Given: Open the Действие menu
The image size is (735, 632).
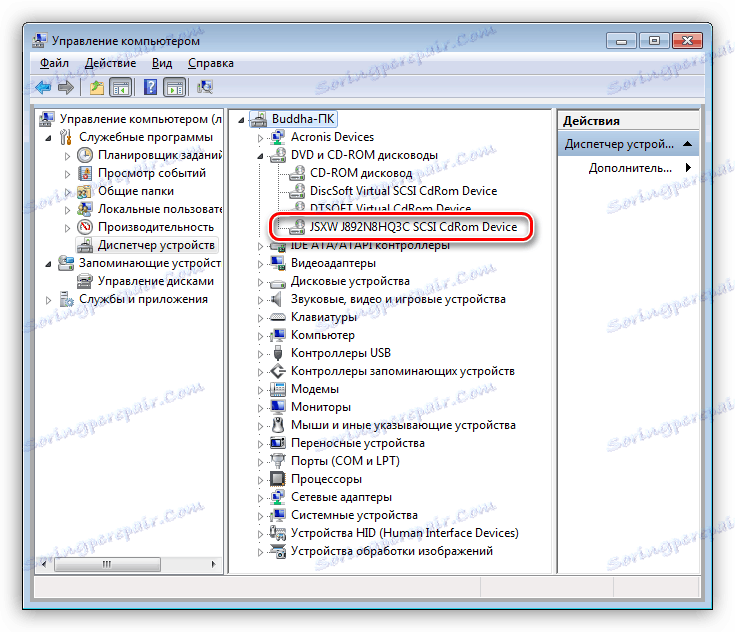Looking at the screenshot, I should point(110,63).
